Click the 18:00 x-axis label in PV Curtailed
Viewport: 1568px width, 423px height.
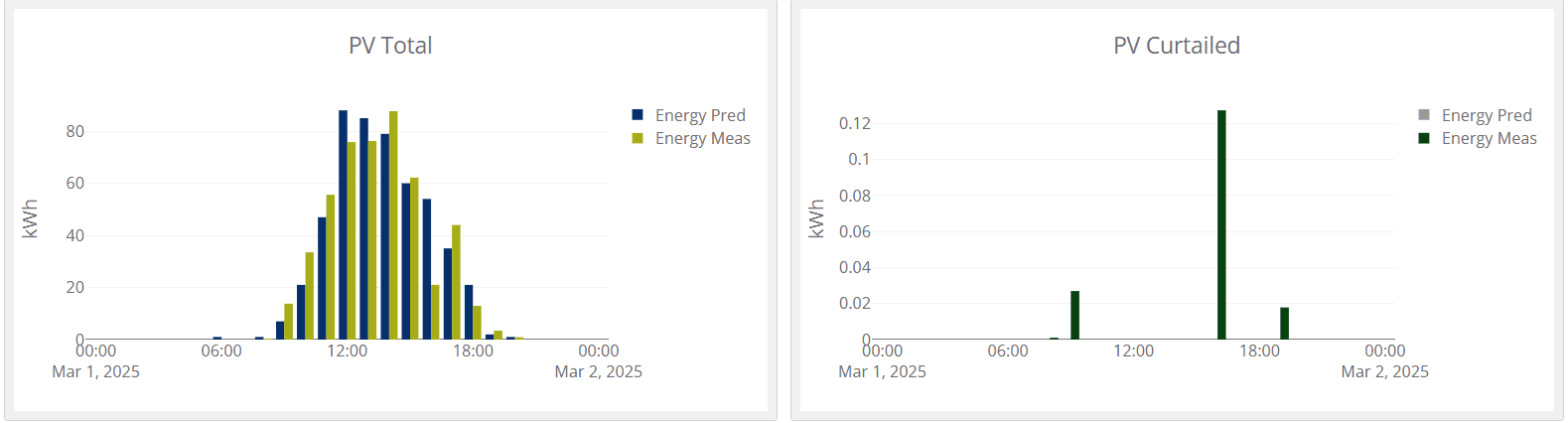[x=1259, y=352]
